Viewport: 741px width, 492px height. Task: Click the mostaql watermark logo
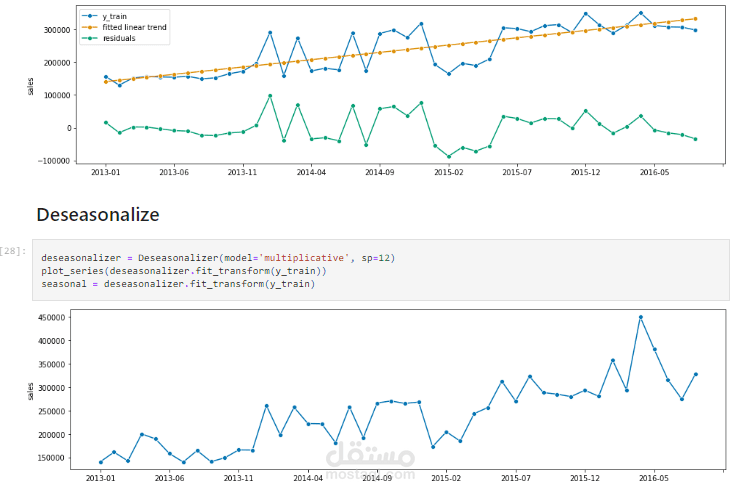(x=370, y=460)
